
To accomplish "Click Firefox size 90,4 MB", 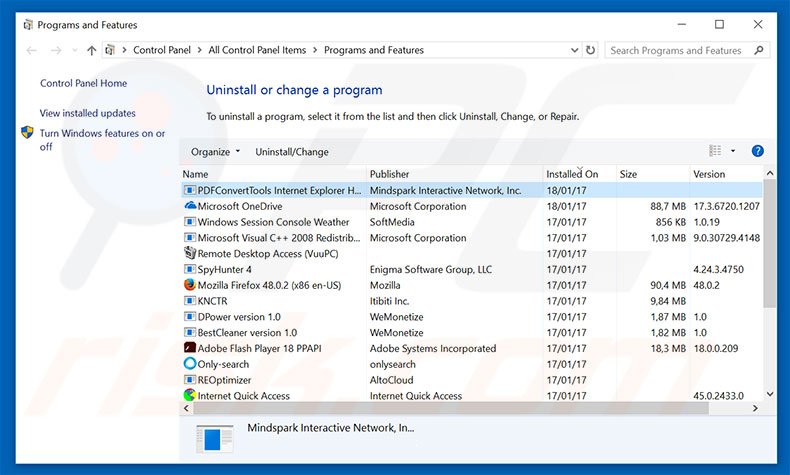I will pos(668,285).
